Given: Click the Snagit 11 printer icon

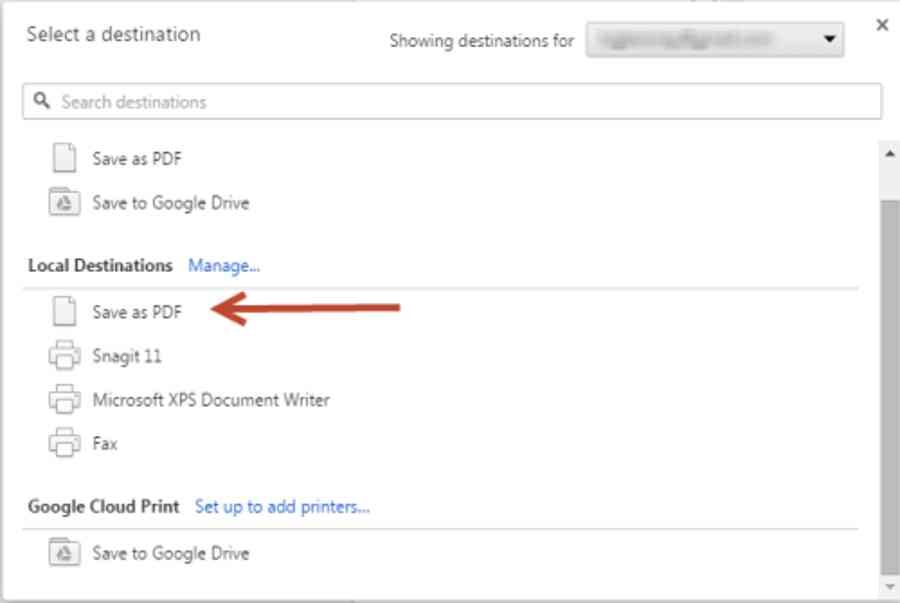Looking at the screenshot, I should [64, 355].
